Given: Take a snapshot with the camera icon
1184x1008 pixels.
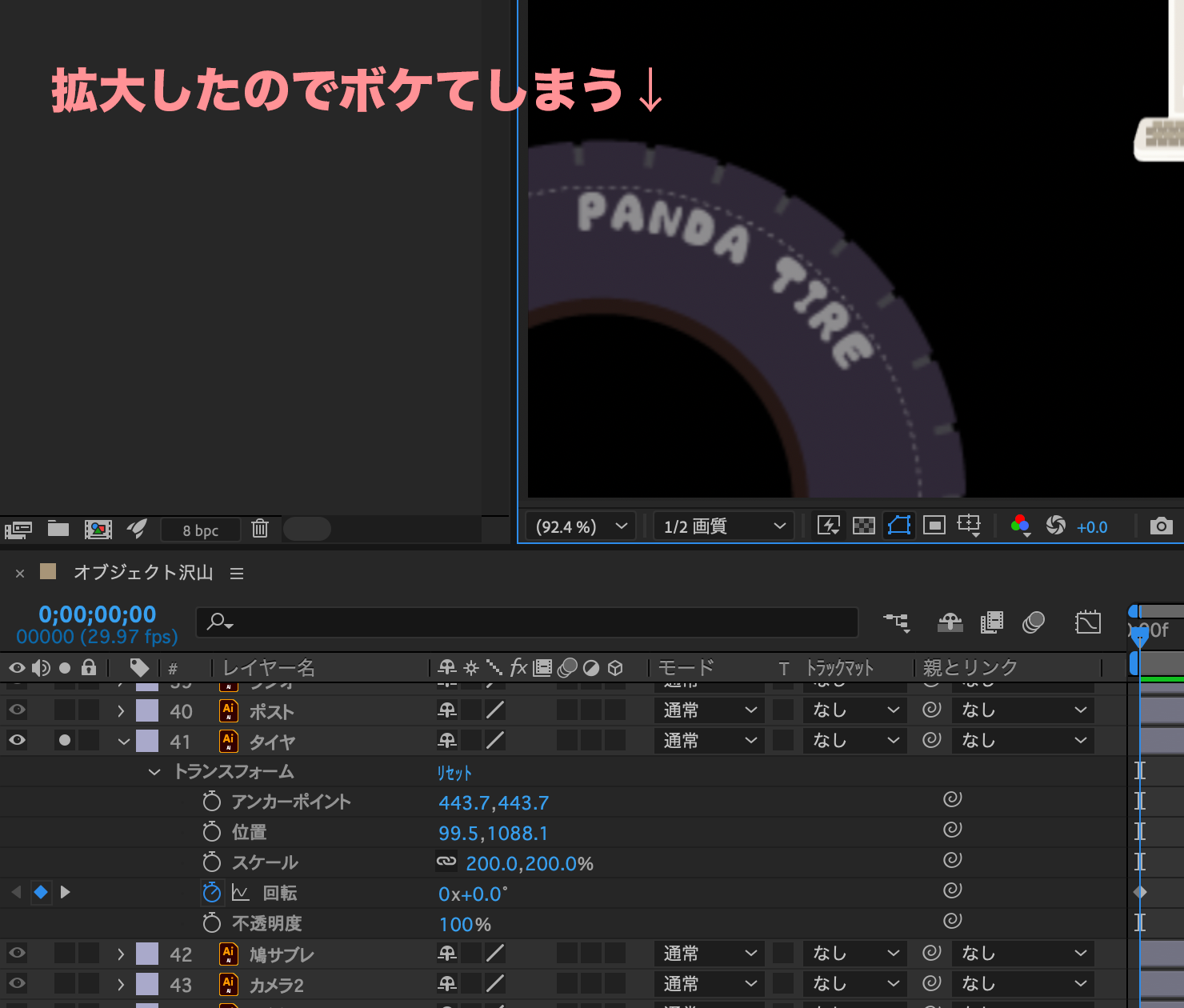Looking at the screenshot, I should (x=1162, y=526).
